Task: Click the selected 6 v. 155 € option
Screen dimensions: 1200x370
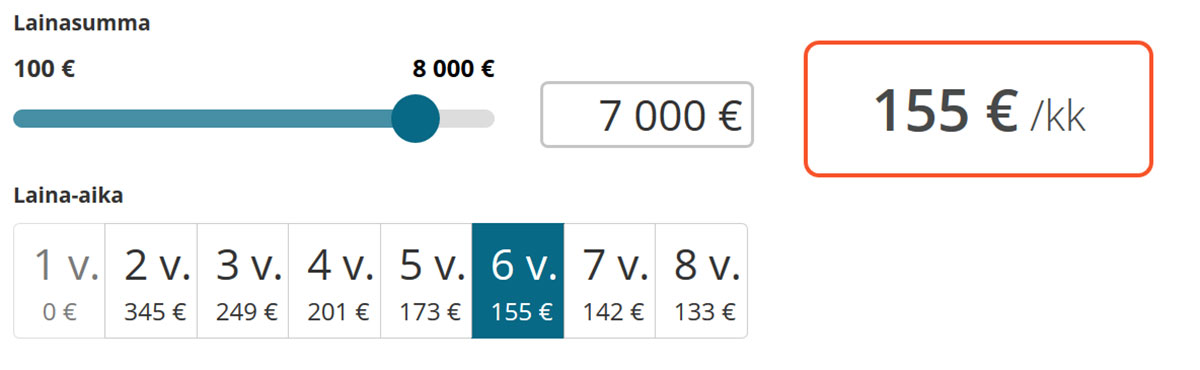Action: tap(518, 281)
